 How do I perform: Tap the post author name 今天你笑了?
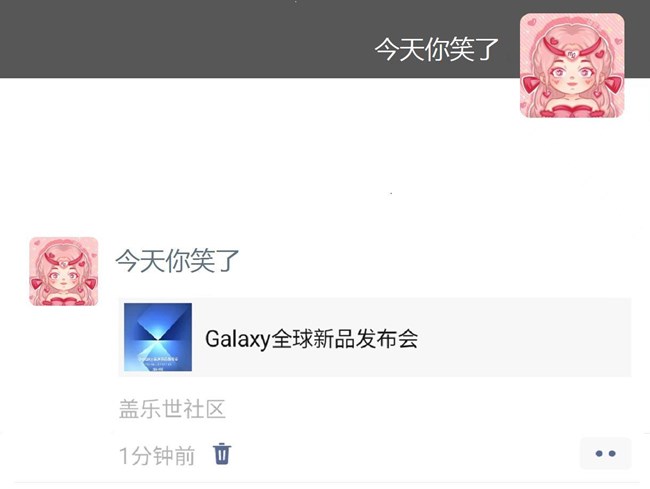[177, 261]
